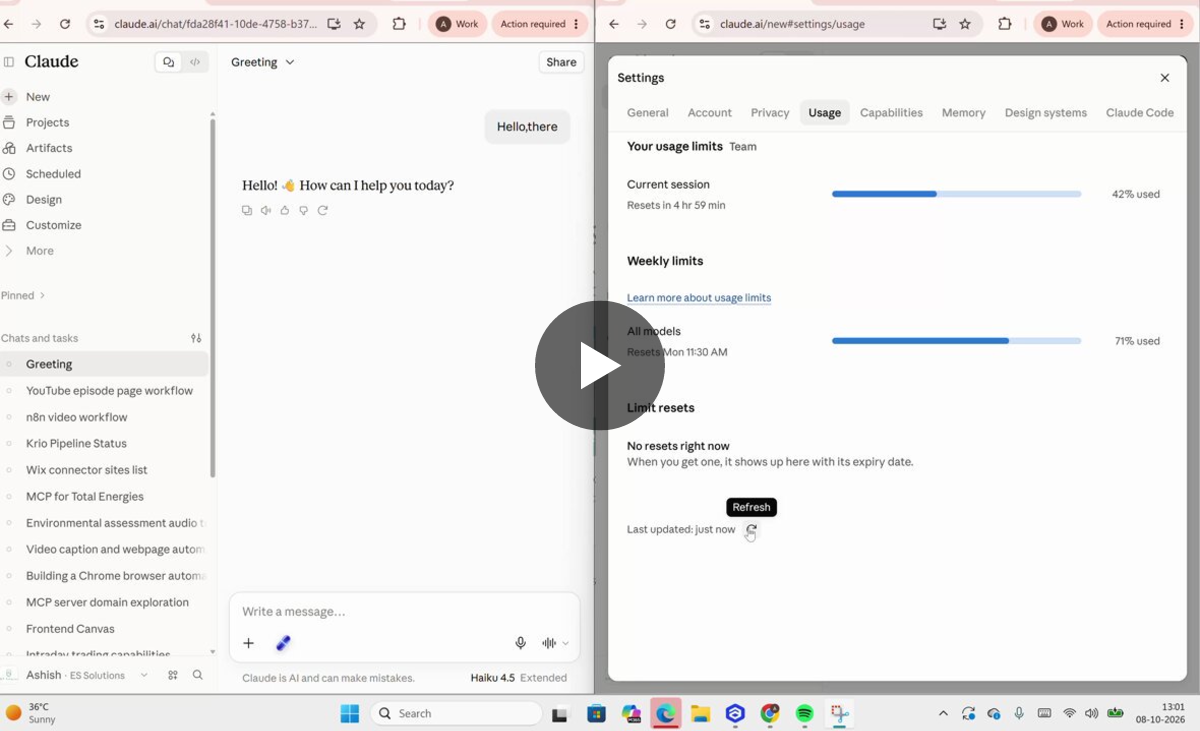
Task: Open search using the magnifier beside Ashish
Action: pyautogui.click(x=198, y=675)
